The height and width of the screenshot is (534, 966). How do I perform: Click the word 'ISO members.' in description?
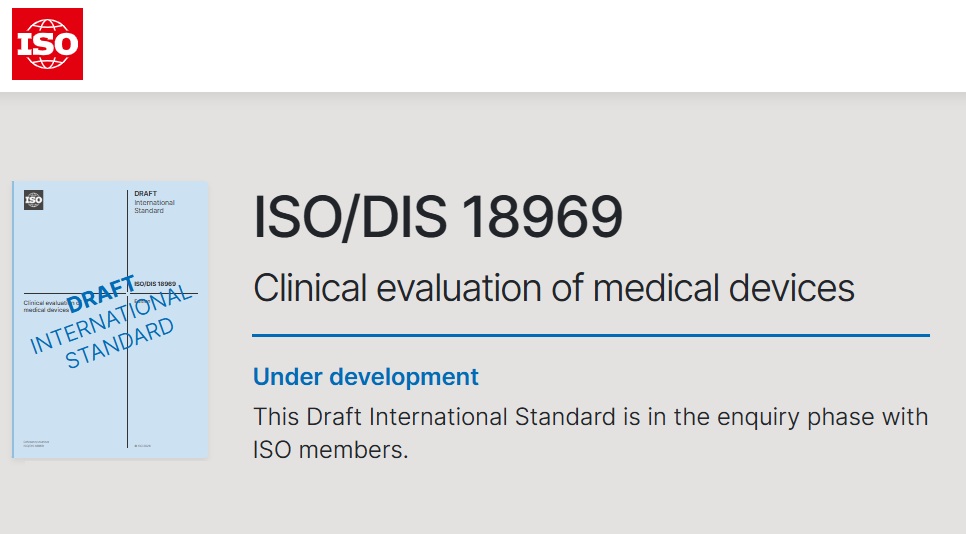[x=331, y=450]
